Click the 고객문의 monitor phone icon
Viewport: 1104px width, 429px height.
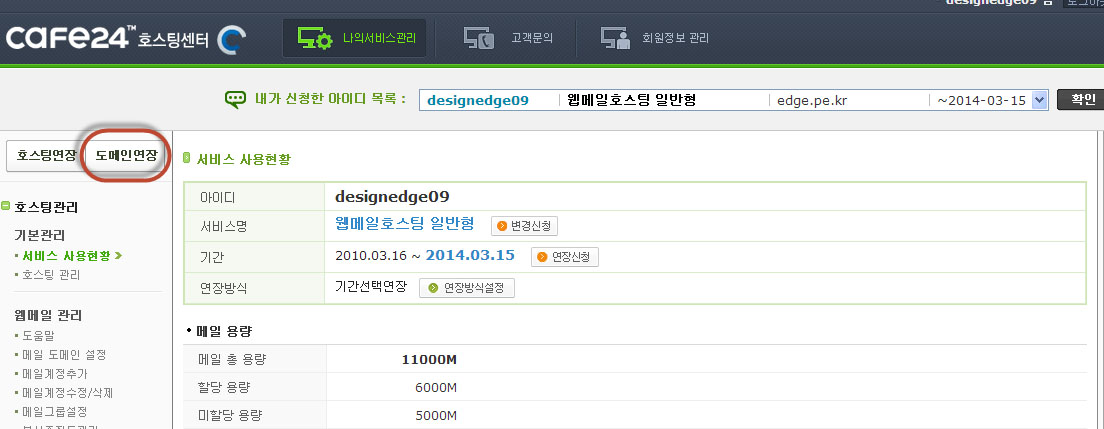[479, 39]
